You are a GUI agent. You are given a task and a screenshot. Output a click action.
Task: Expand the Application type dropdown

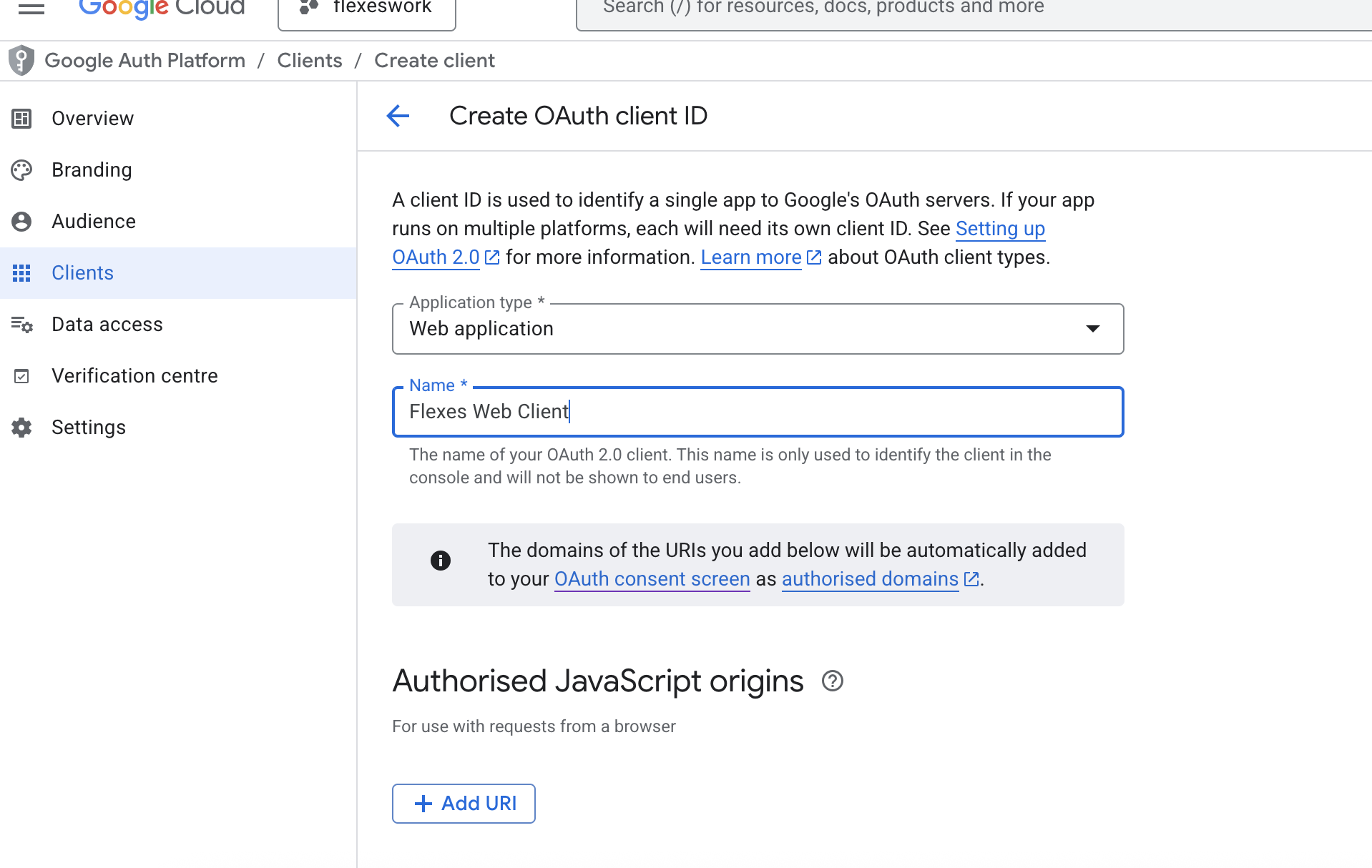[757, 329]
